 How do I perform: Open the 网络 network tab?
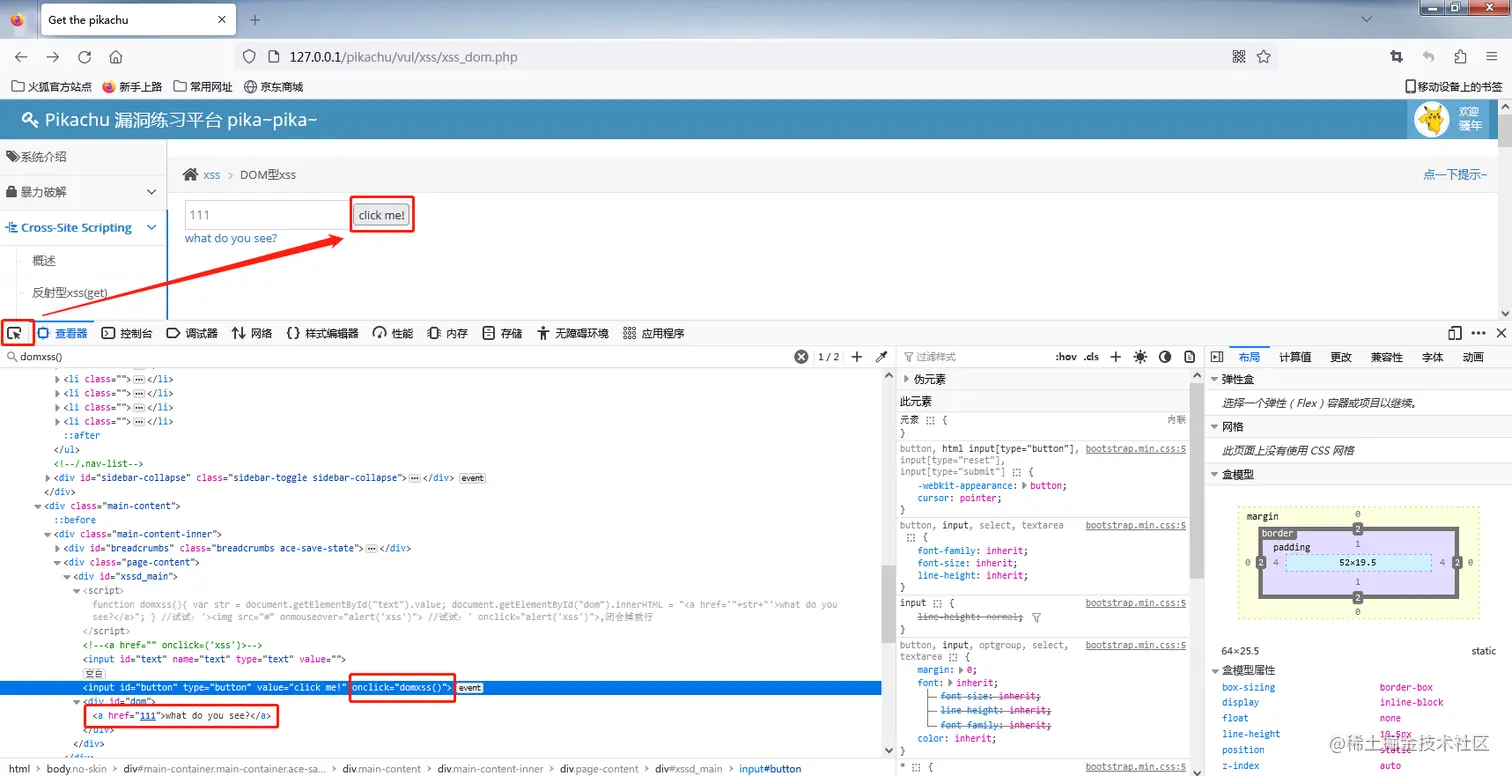[x=252, y=333]
